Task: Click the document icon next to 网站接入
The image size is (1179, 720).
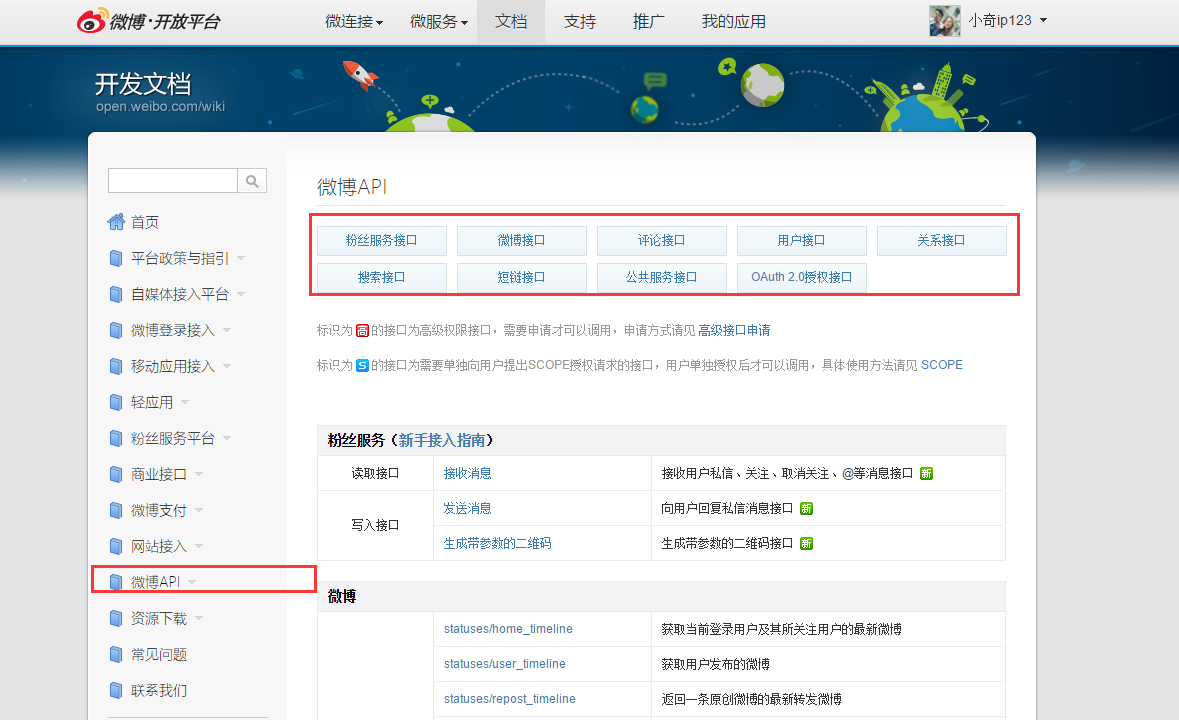Action: pos(116,546)
